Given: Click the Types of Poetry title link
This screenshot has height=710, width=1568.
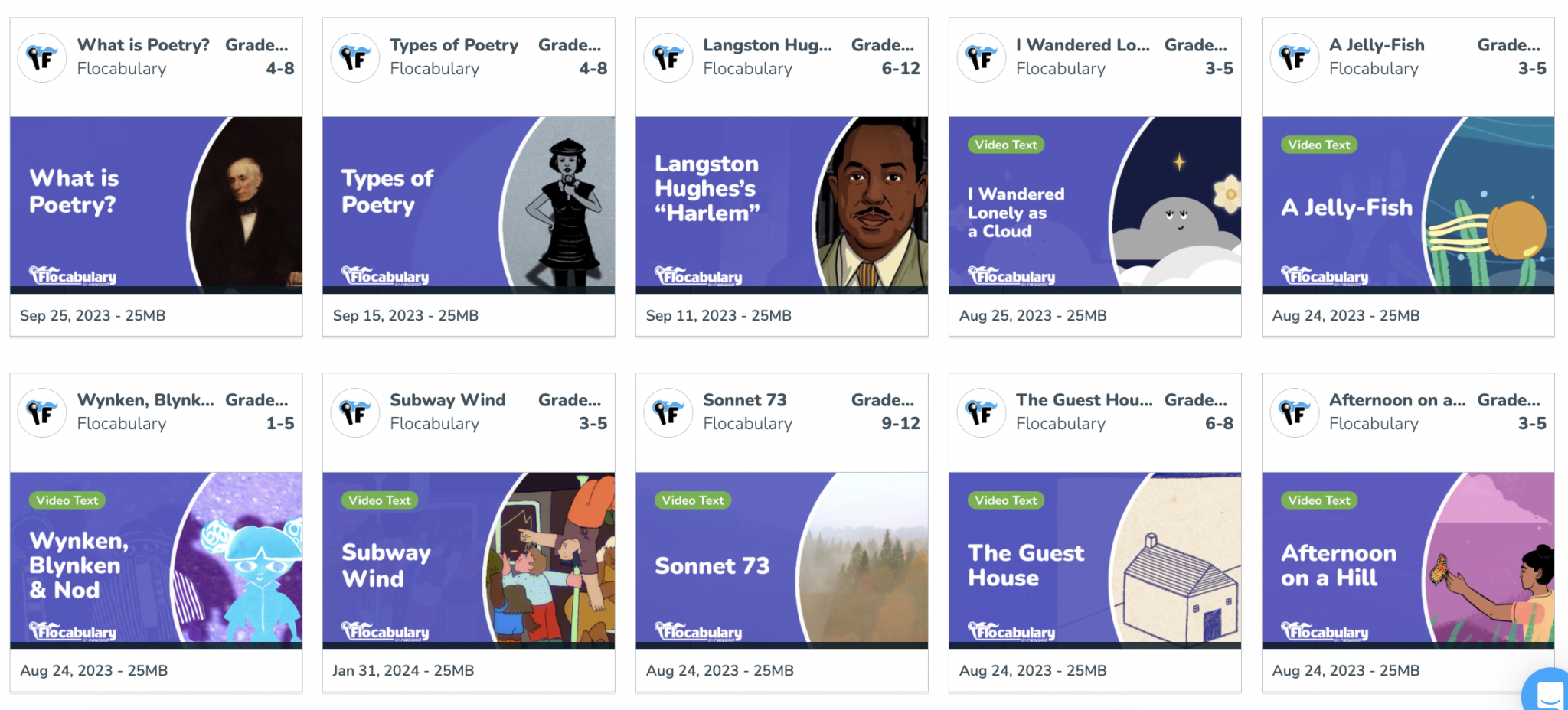Looking at the screenshot, I should point(455,45).
